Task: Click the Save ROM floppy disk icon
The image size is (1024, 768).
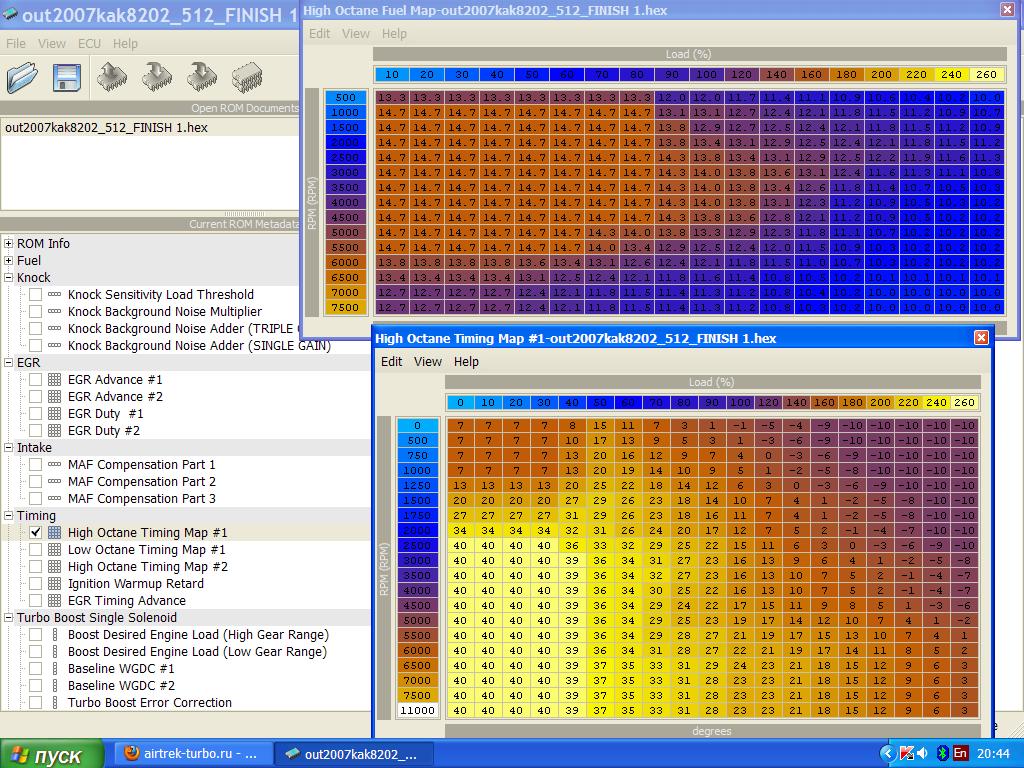Action: [x=66, y=77]
